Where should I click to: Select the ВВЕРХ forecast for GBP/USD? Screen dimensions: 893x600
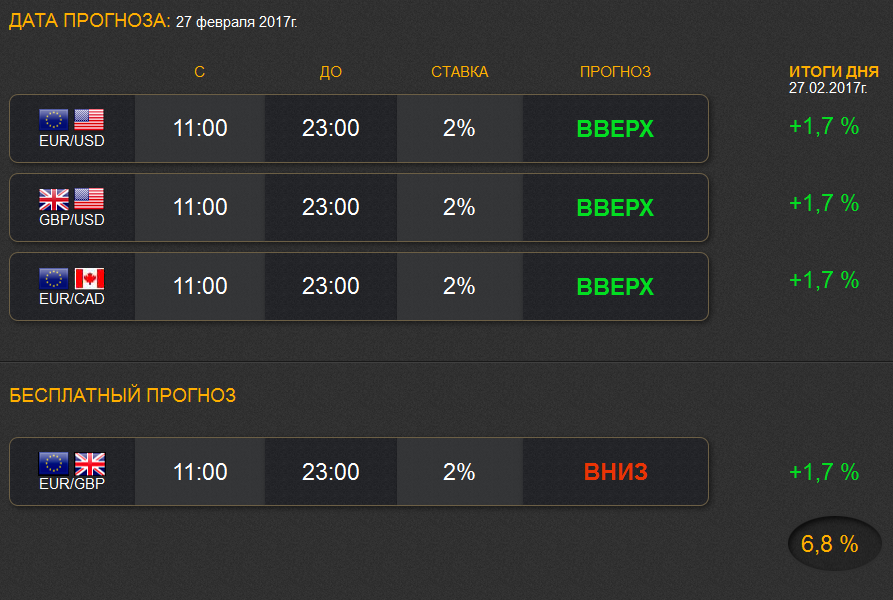tap(615, 208)
